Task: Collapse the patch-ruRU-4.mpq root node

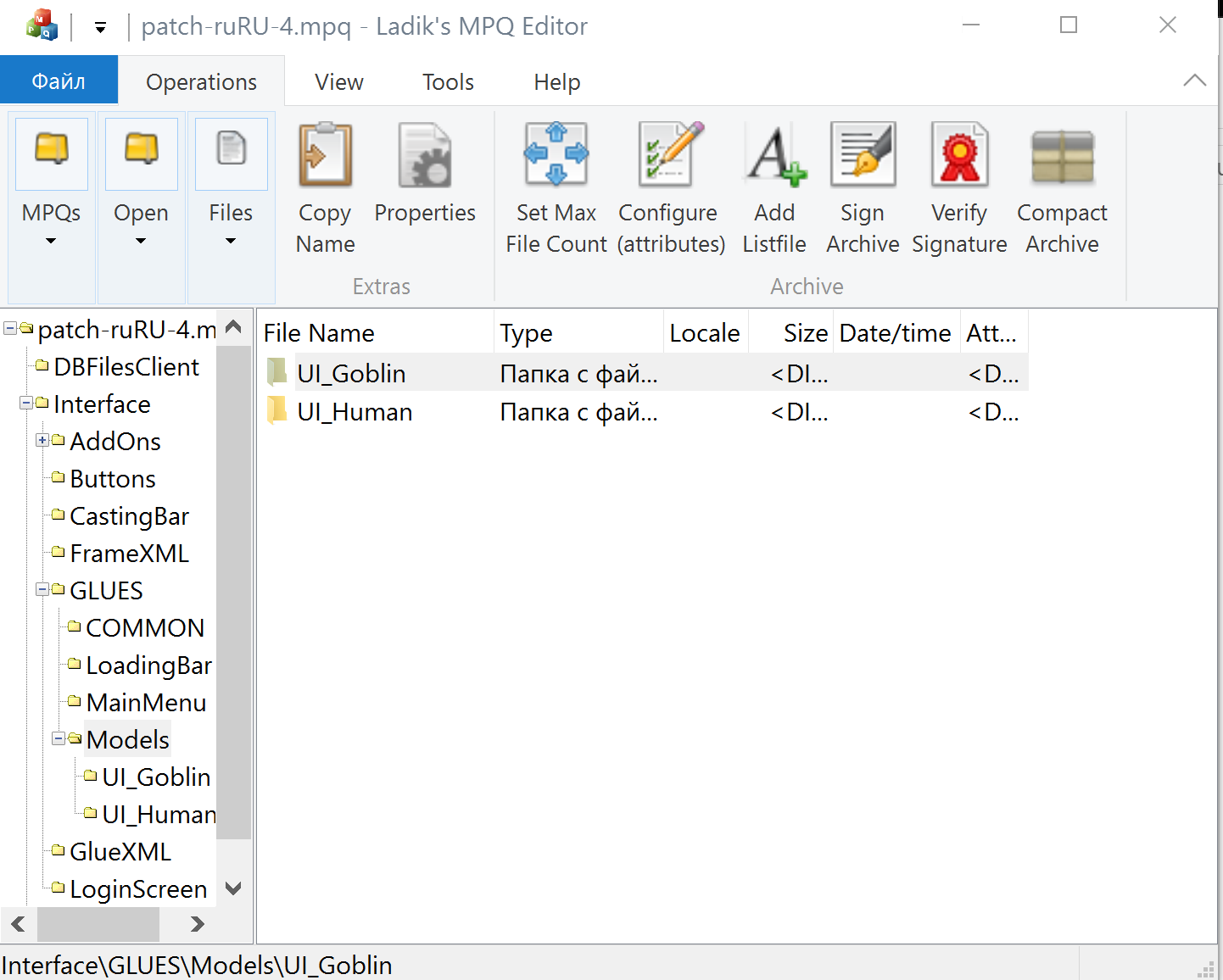Action: (10, 328)
